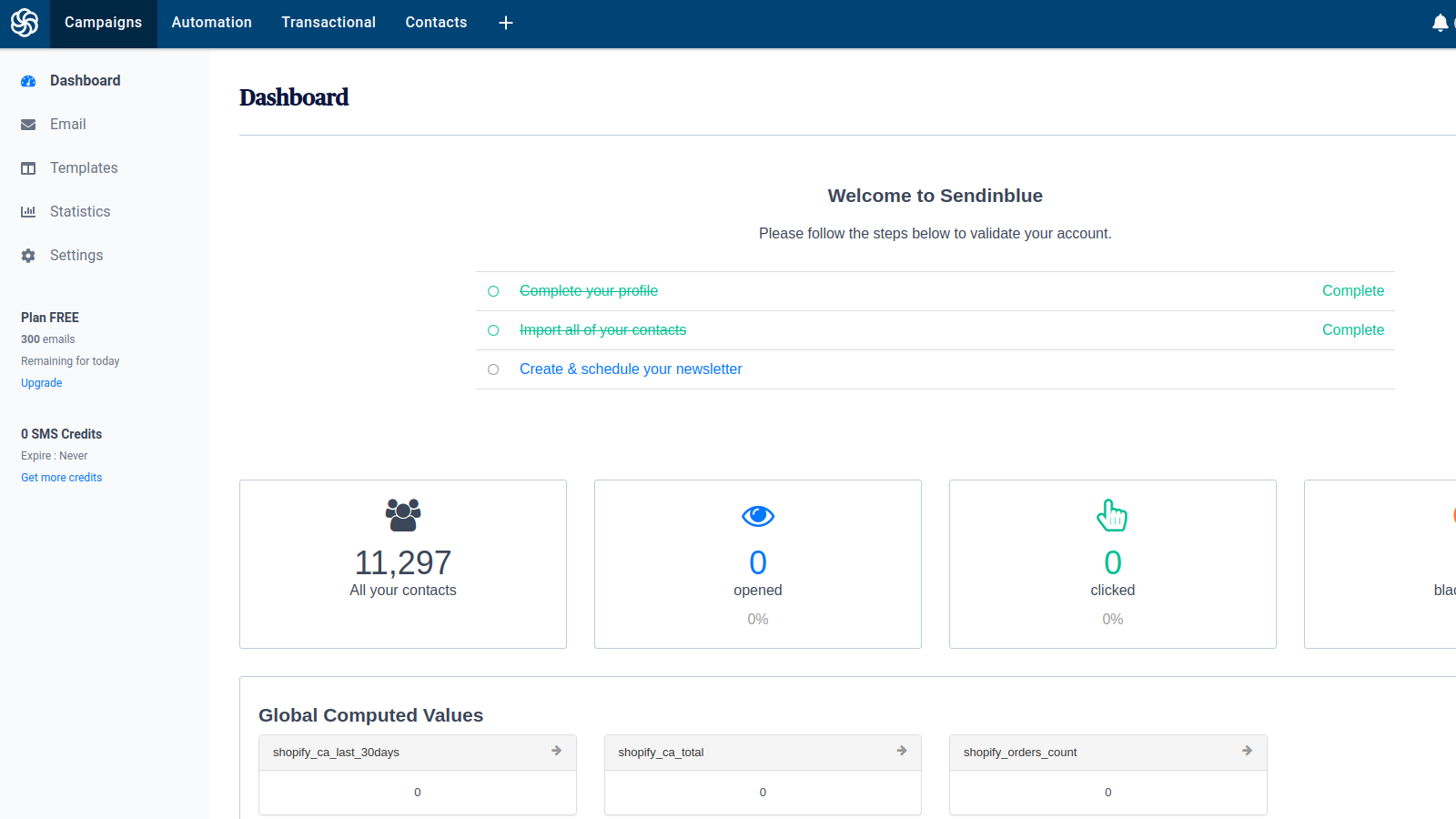
Task: Click the Settings gear icon in sidebar
Action: click(x=28, y=256)
